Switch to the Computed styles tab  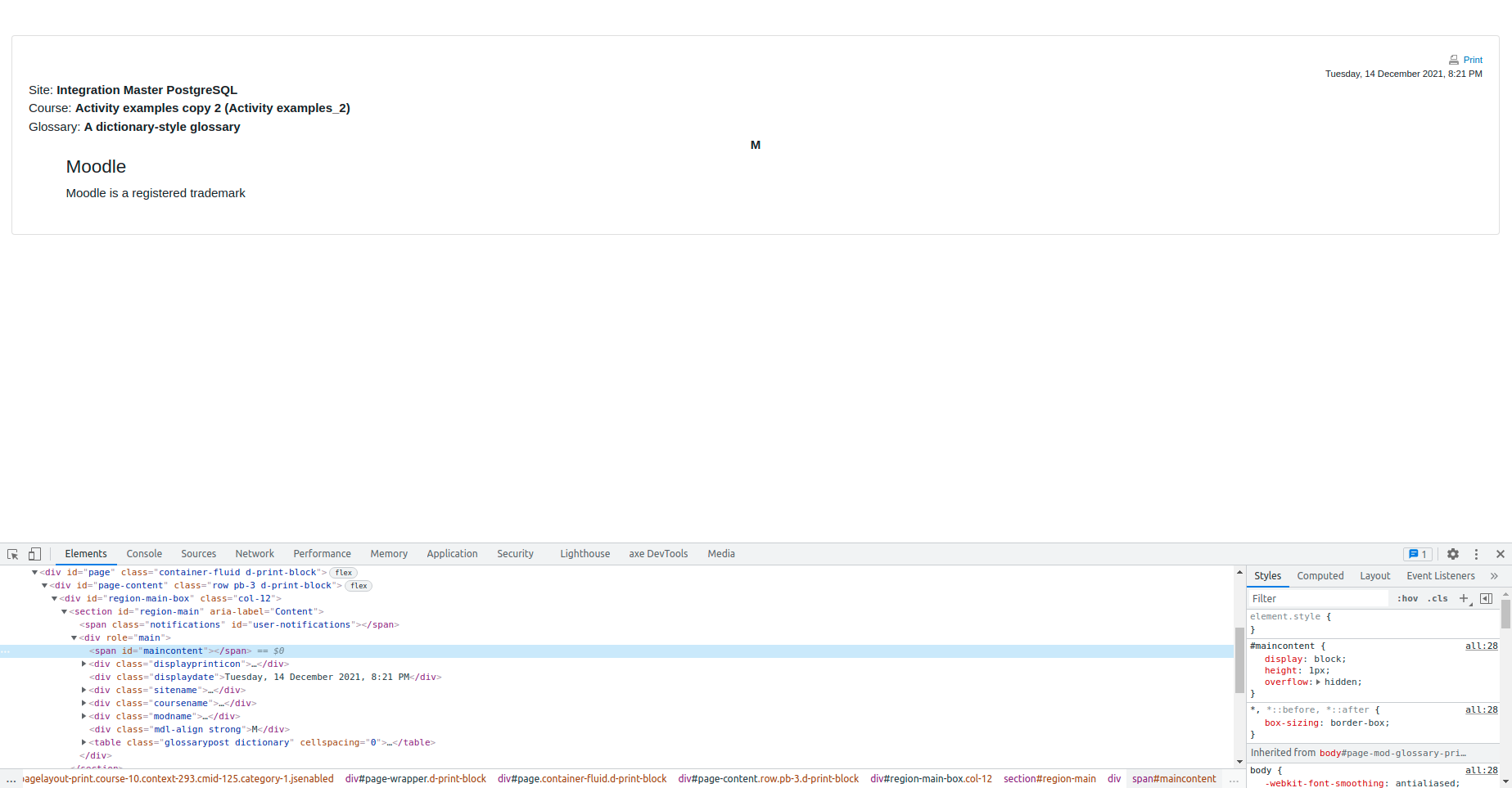click(x=1320, y=576)
